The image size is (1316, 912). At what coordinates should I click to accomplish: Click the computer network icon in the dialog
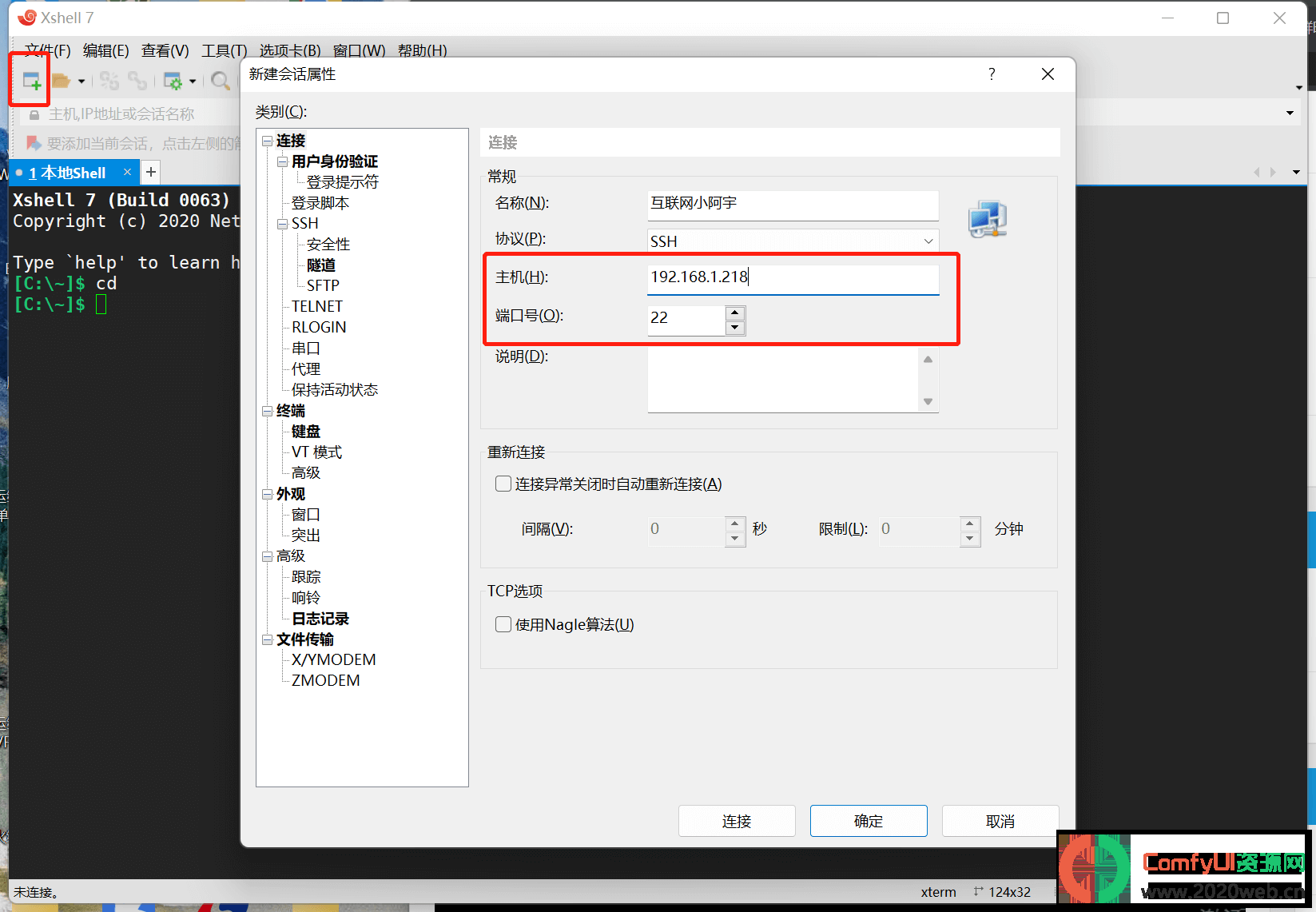988,219
